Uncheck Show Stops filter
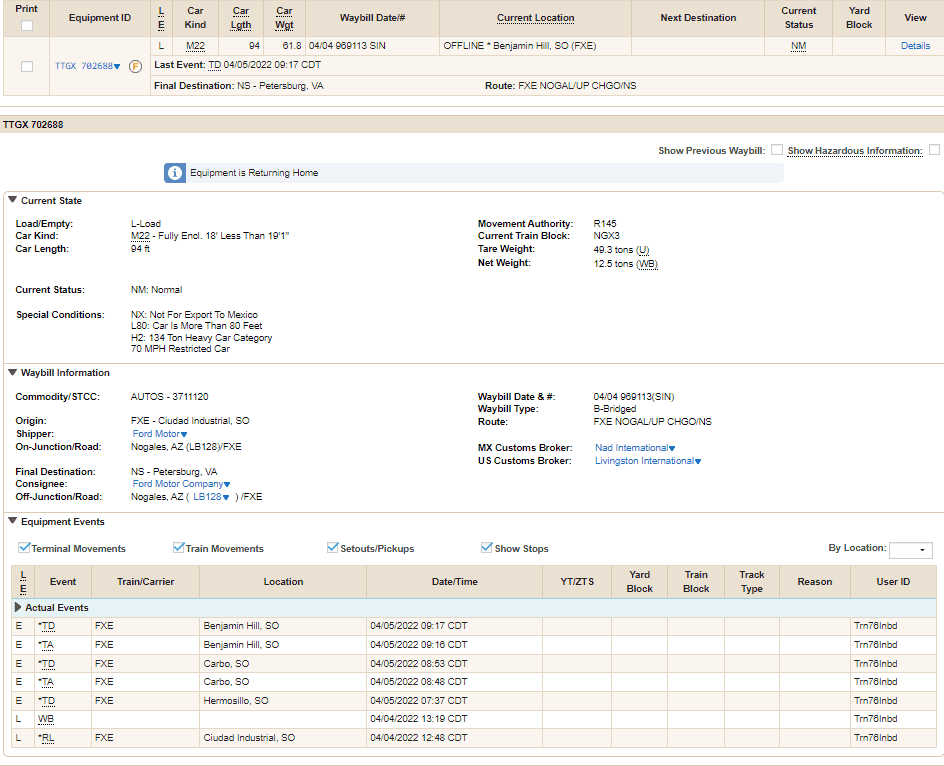 point(486,547)
